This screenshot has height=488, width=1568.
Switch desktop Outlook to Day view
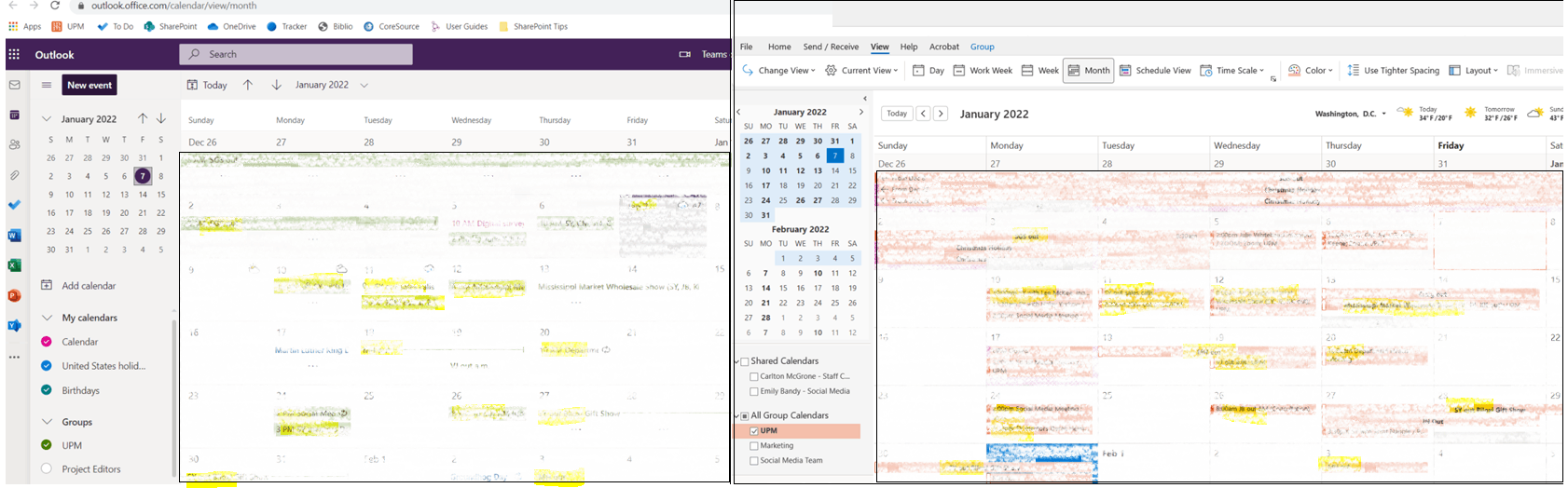point(928,70)
